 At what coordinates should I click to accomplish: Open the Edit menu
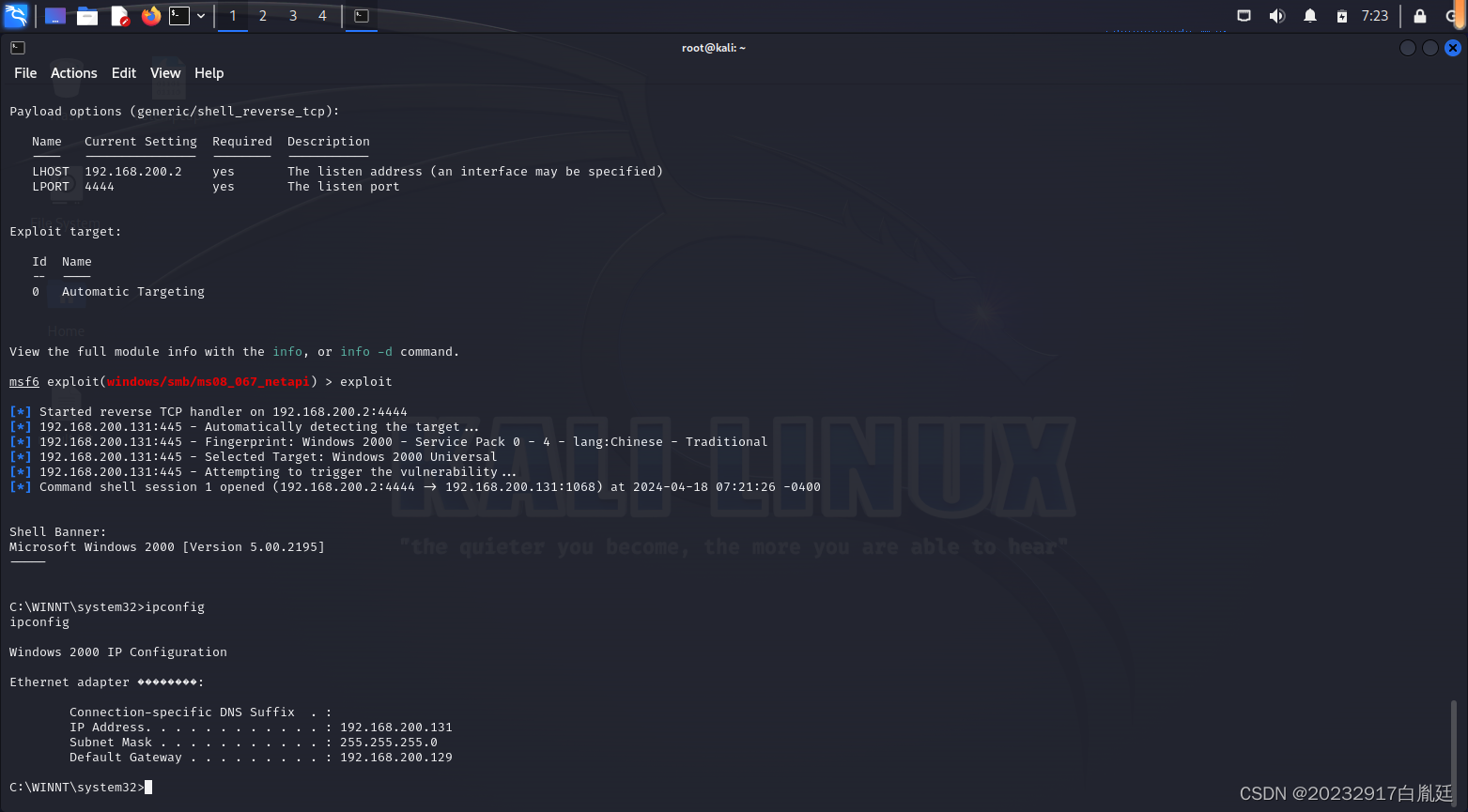pos(124,73)
